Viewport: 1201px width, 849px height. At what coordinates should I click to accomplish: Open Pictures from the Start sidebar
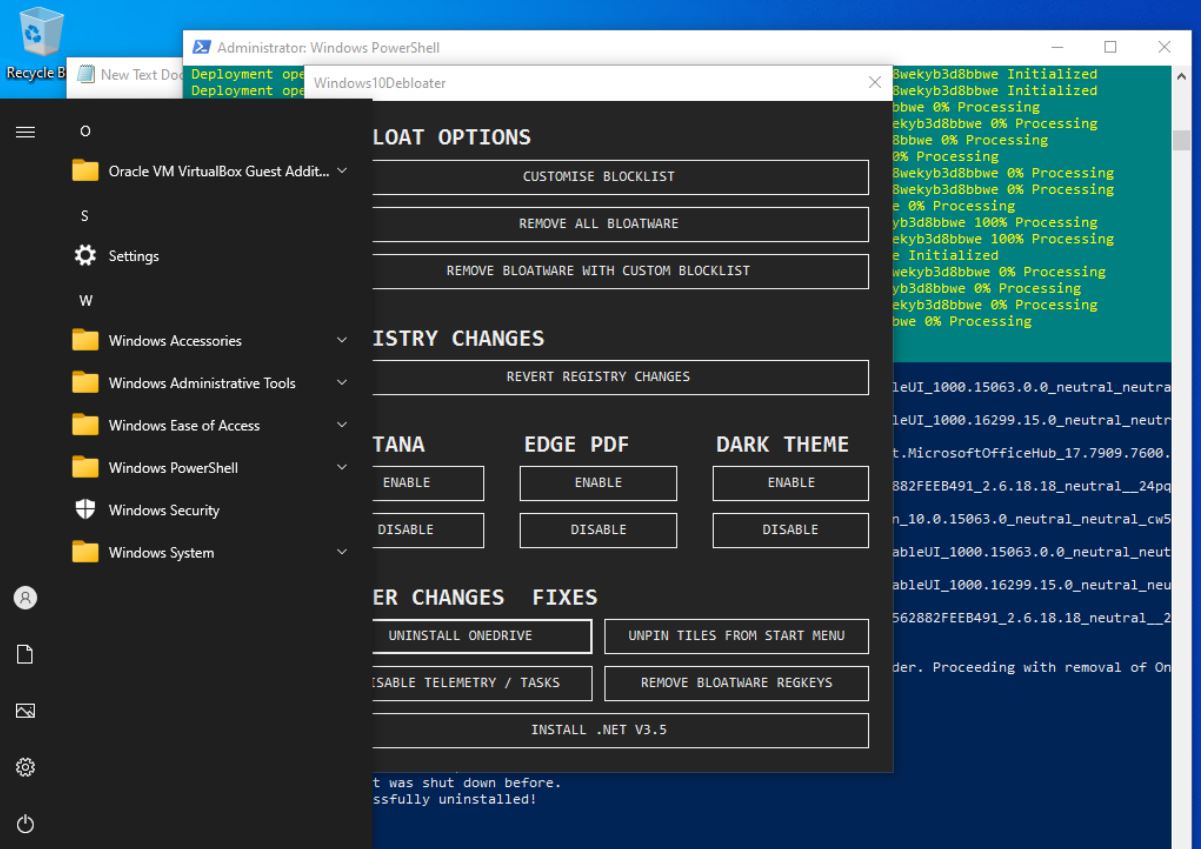[x=23, y=710]
